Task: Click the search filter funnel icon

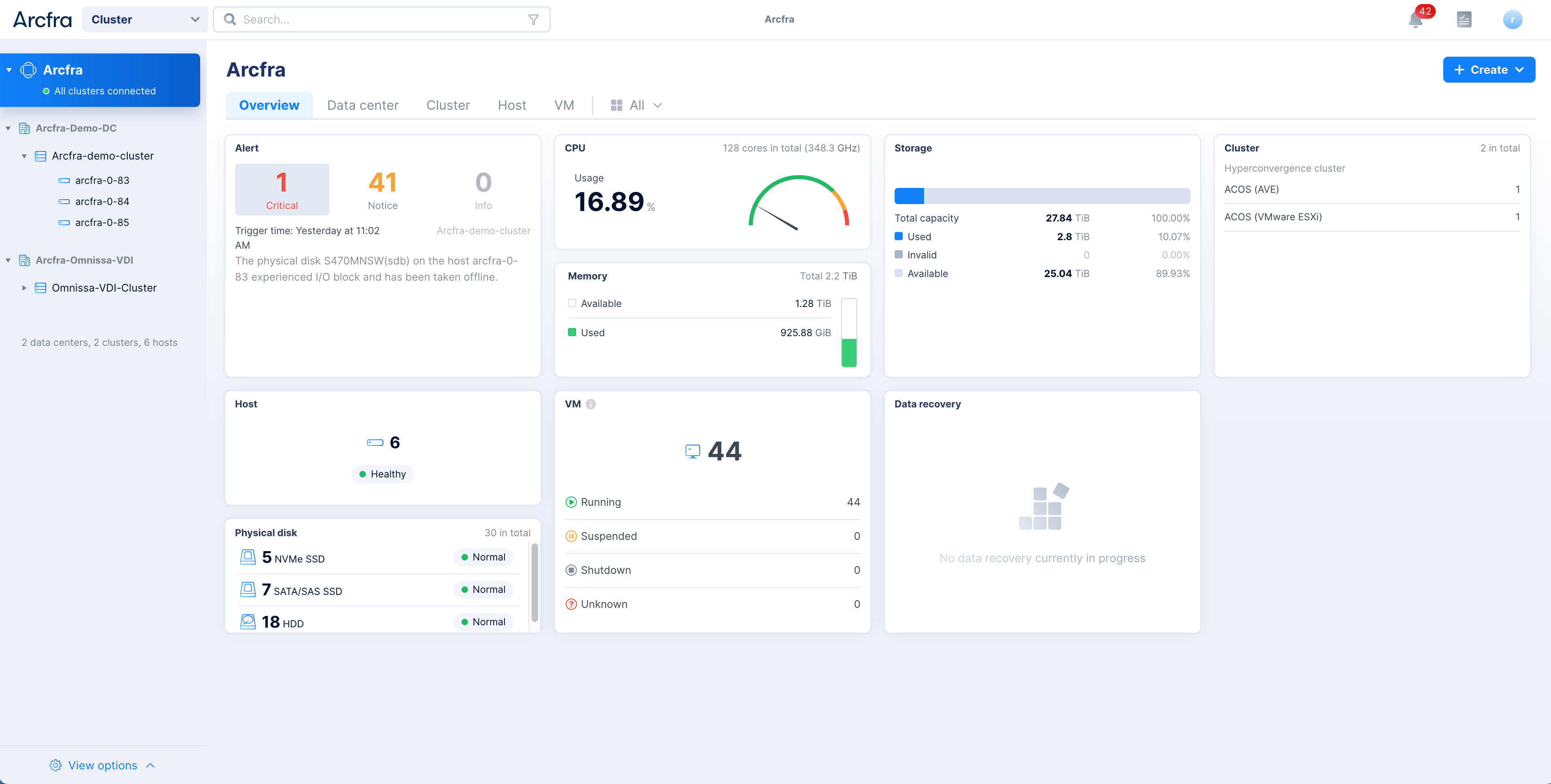Action: coord(533,20)
